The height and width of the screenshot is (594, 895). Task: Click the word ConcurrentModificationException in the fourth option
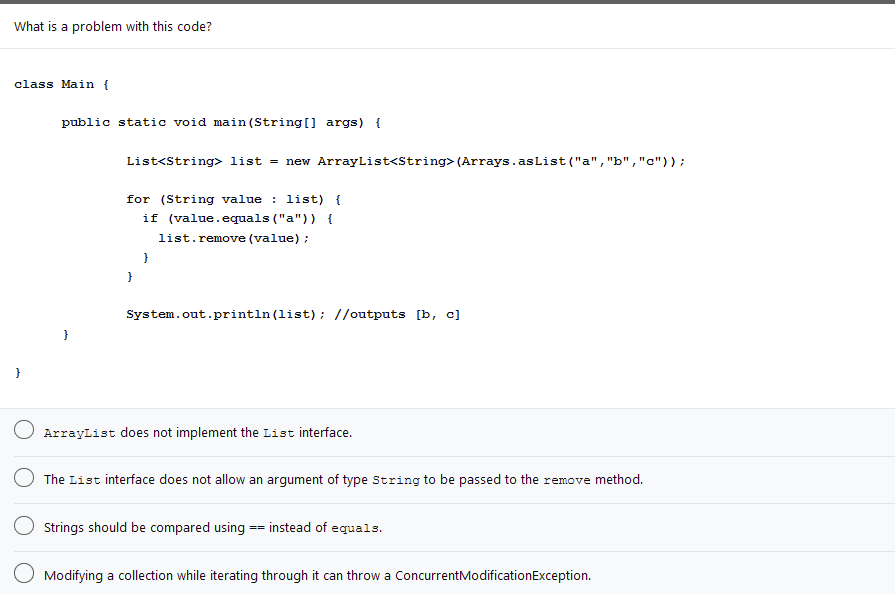point(493,575)
